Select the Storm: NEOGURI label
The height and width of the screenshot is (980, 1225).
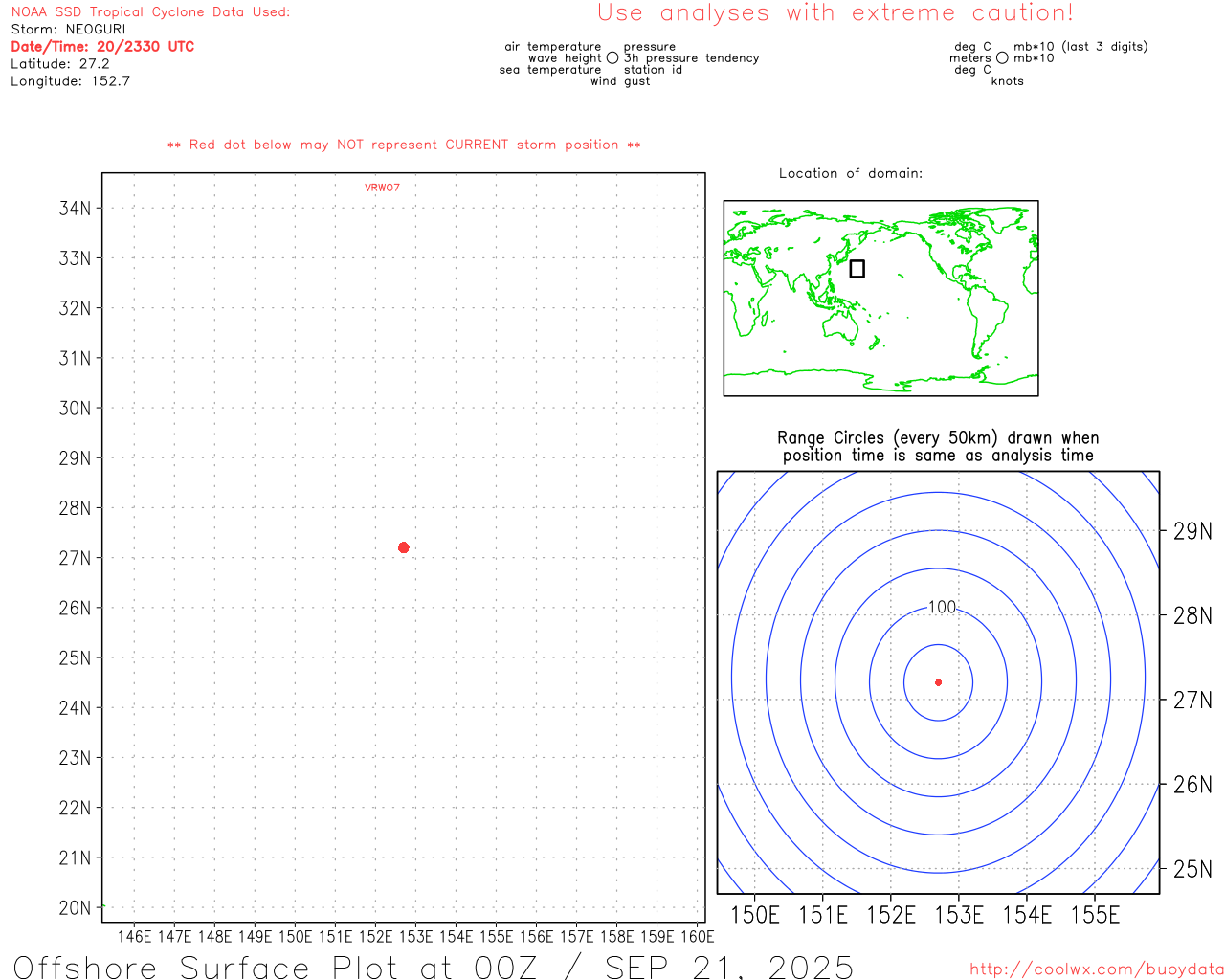68,30
